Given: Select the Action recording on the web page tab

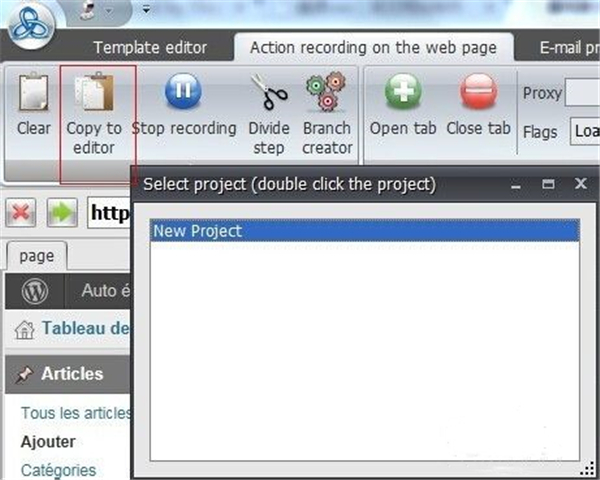Looking at the screenshot, I should [x=373, y=47].
